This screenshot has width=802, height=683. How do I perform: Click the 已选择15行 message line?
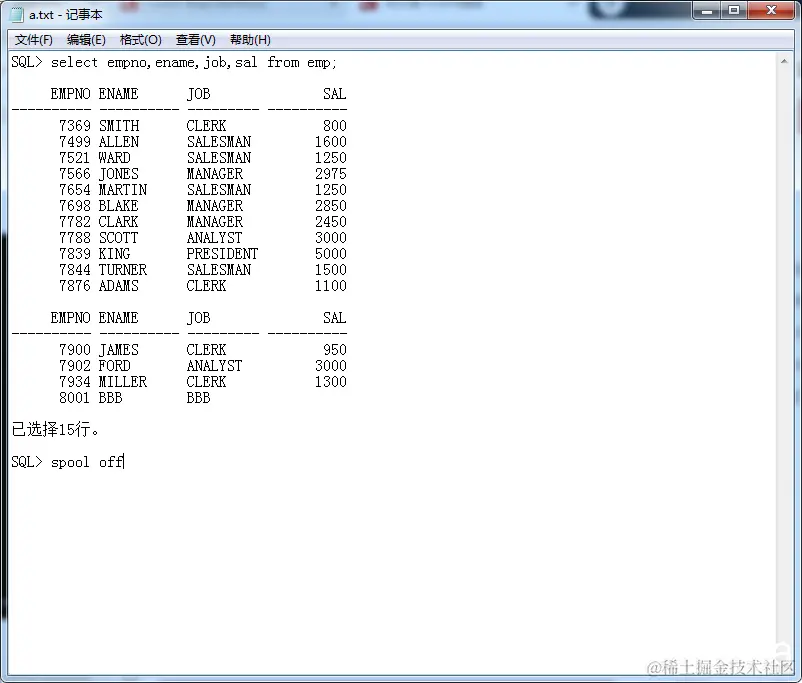tap(55, 429)
